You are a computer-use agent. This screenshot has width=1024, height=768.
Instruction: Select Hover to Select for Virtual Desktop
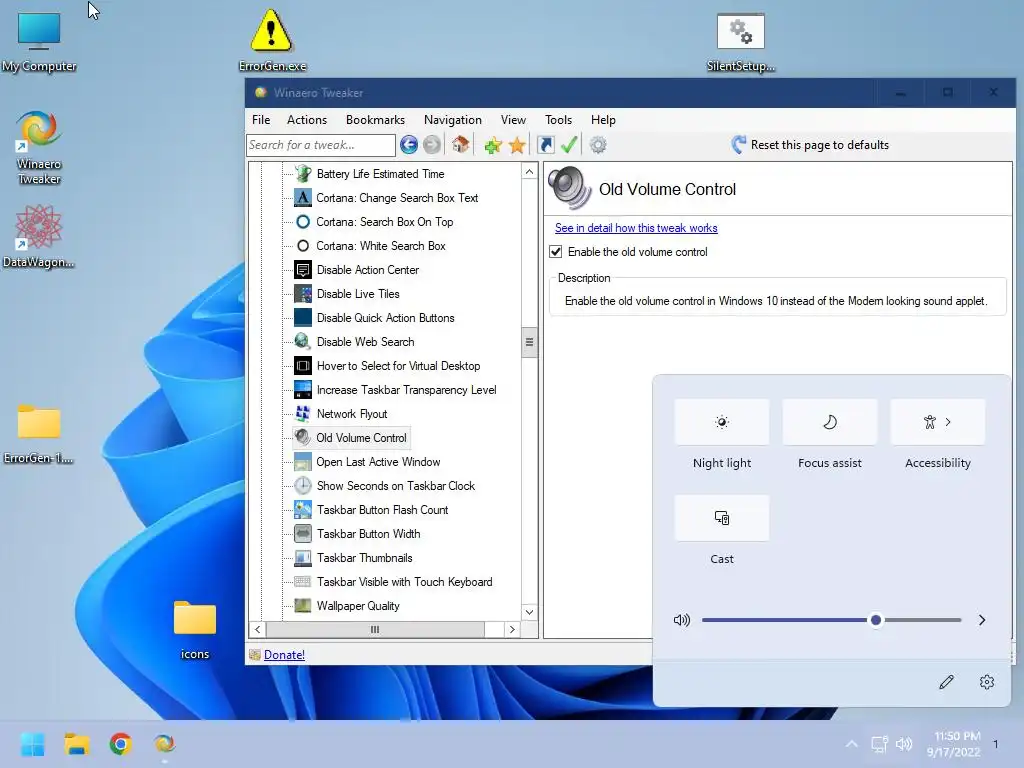(x=398, y=366)
